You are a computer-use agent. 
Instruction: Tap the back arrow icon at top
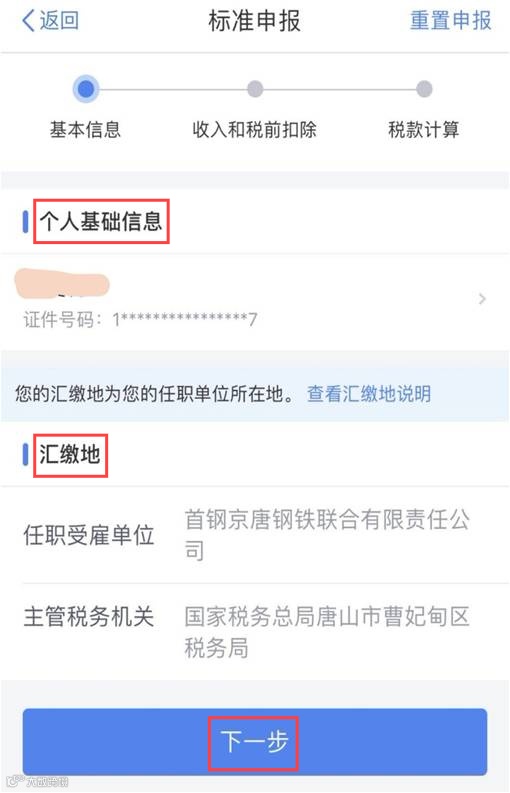click(28, 21)
